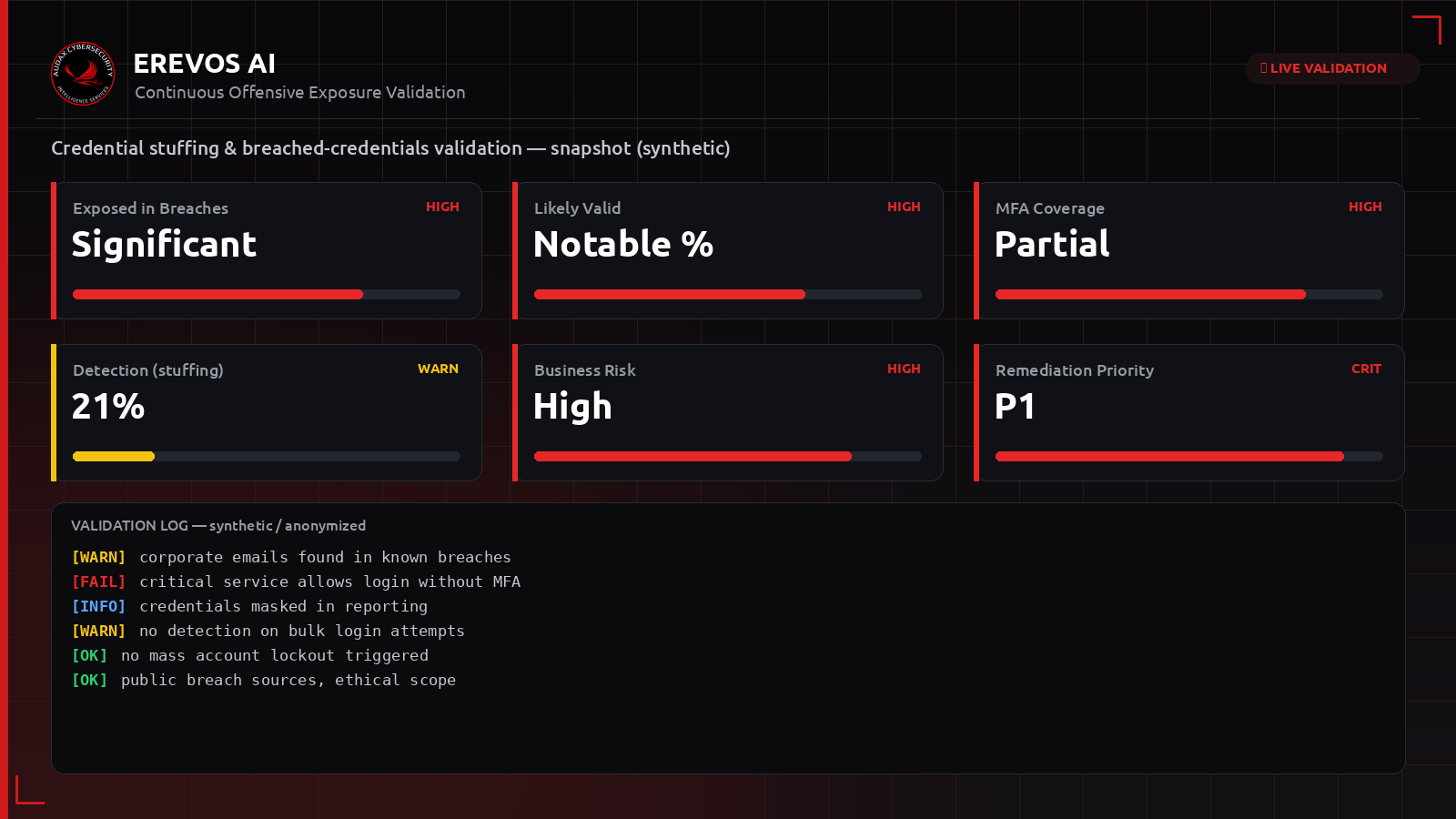The image size is (1456, 819).
Task: Click the Business Risk card label
Action: pos(584,370)
